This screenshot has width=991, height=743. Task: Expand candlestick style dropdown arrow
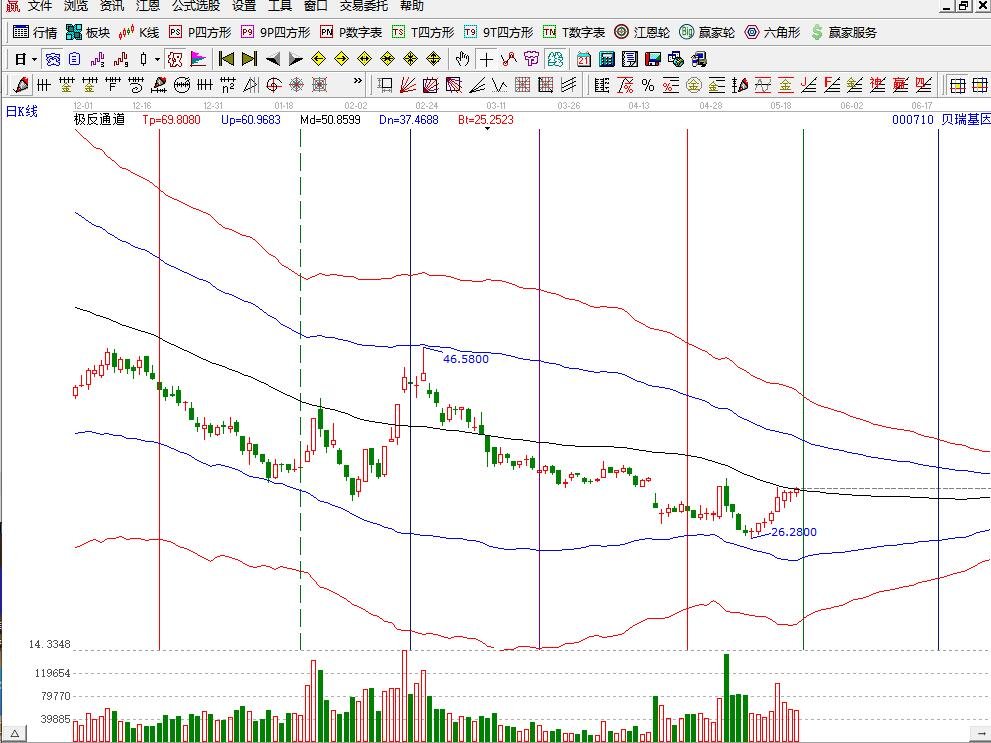point(157,59)
